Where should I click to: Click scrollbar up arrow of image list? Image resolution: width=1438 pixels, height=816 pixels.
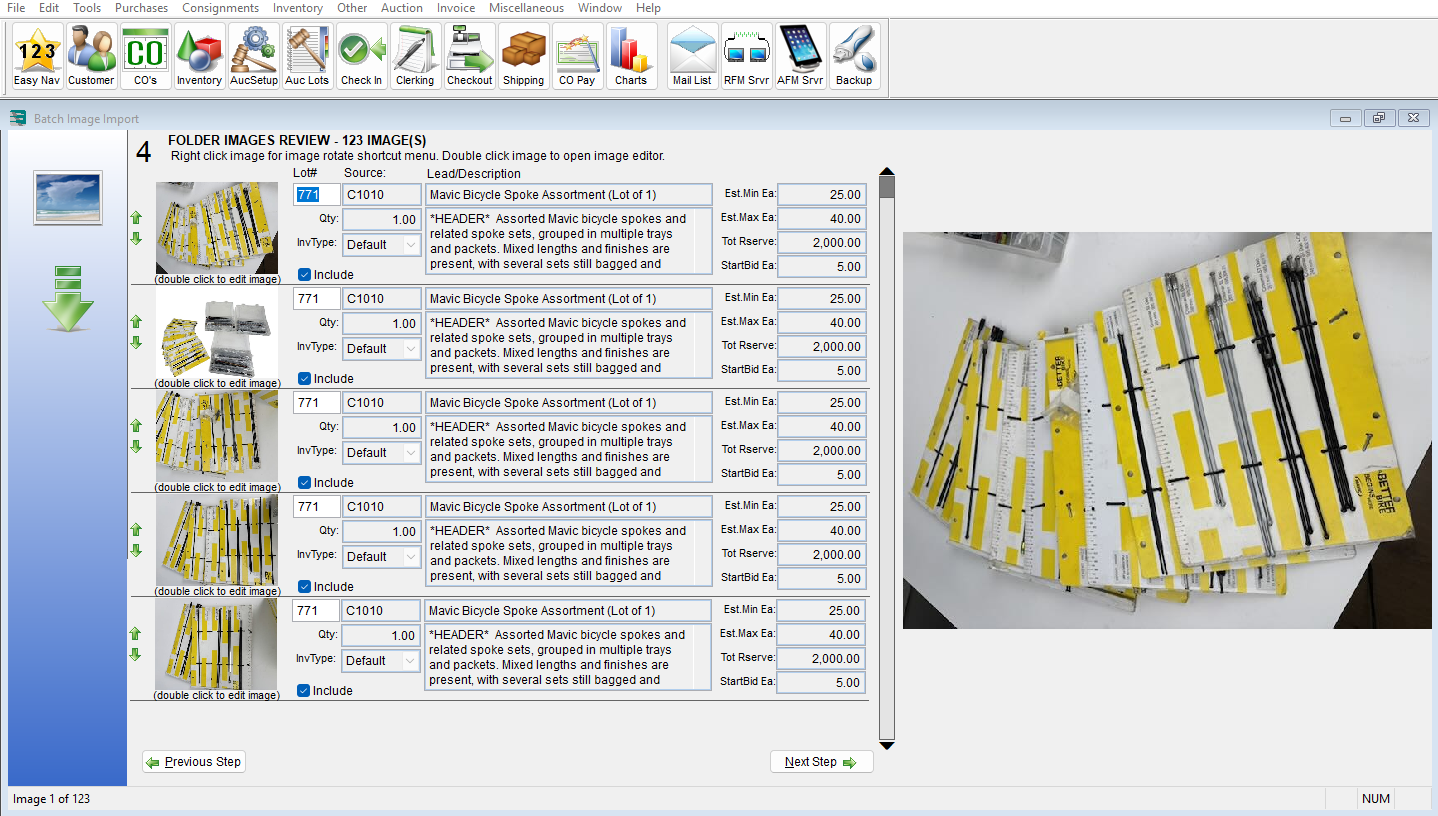(886, 173)
